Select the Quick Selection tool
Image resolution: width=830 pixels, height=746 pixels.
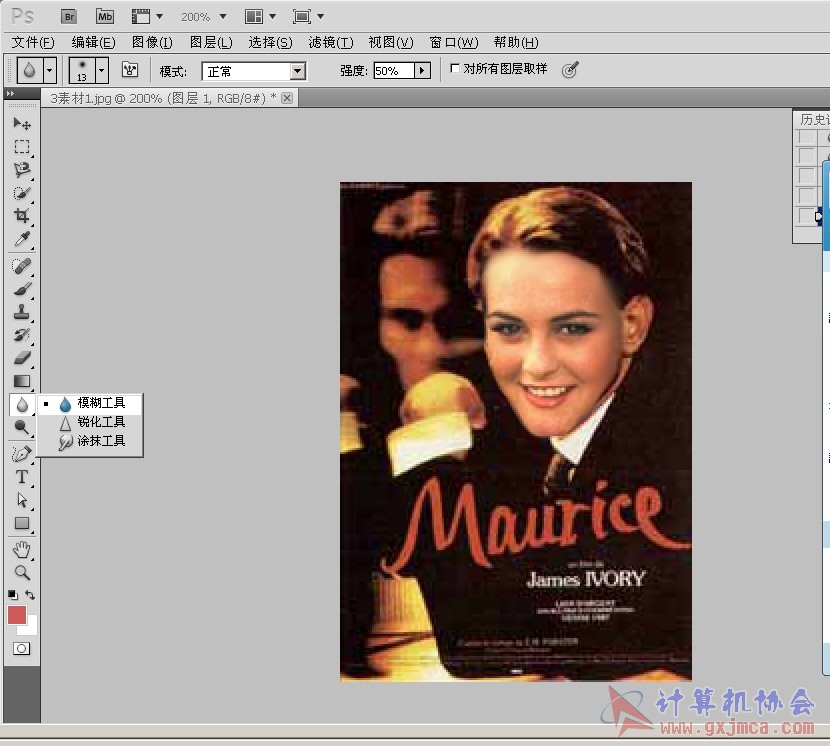coord(22,193)
